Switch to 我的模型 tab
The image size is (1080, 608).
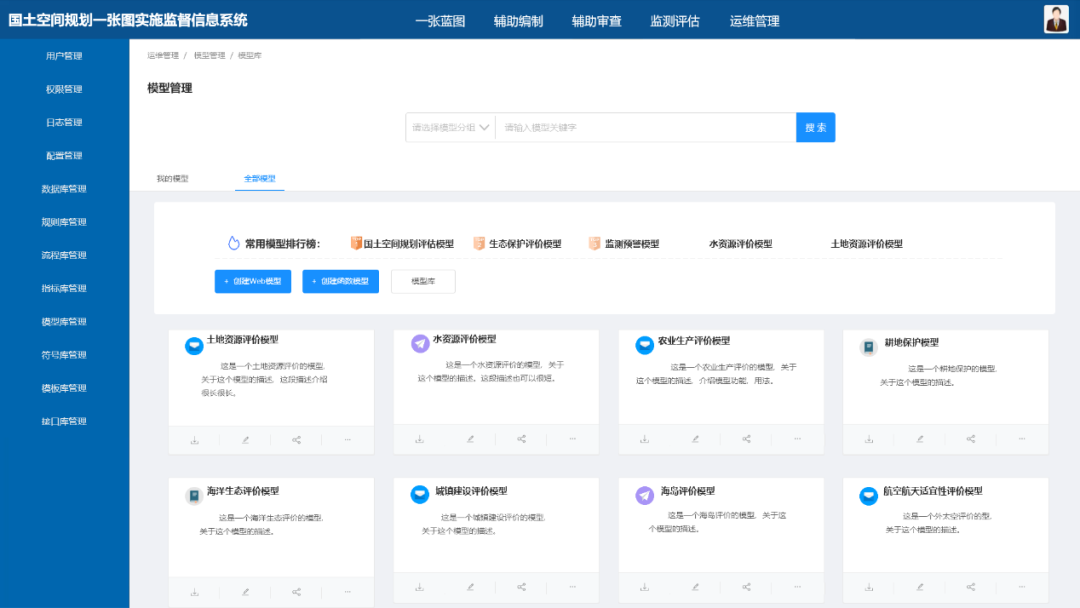tap(172, 178)
